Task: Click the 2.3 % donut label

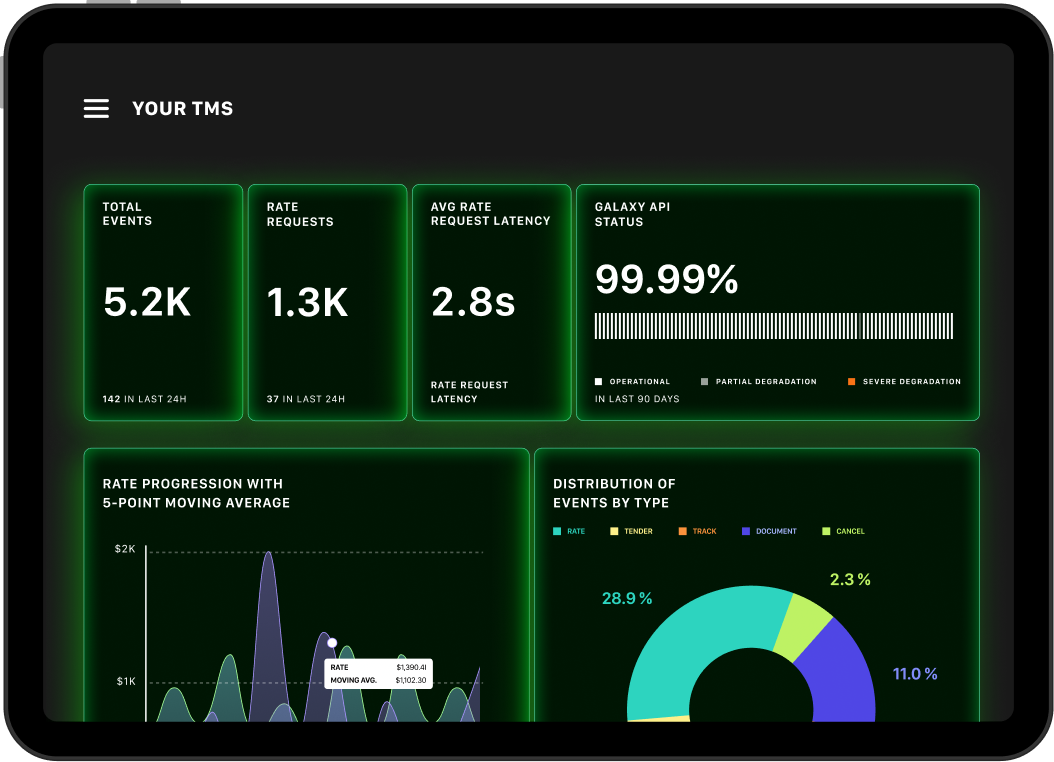Action: [x=850, y=579]
